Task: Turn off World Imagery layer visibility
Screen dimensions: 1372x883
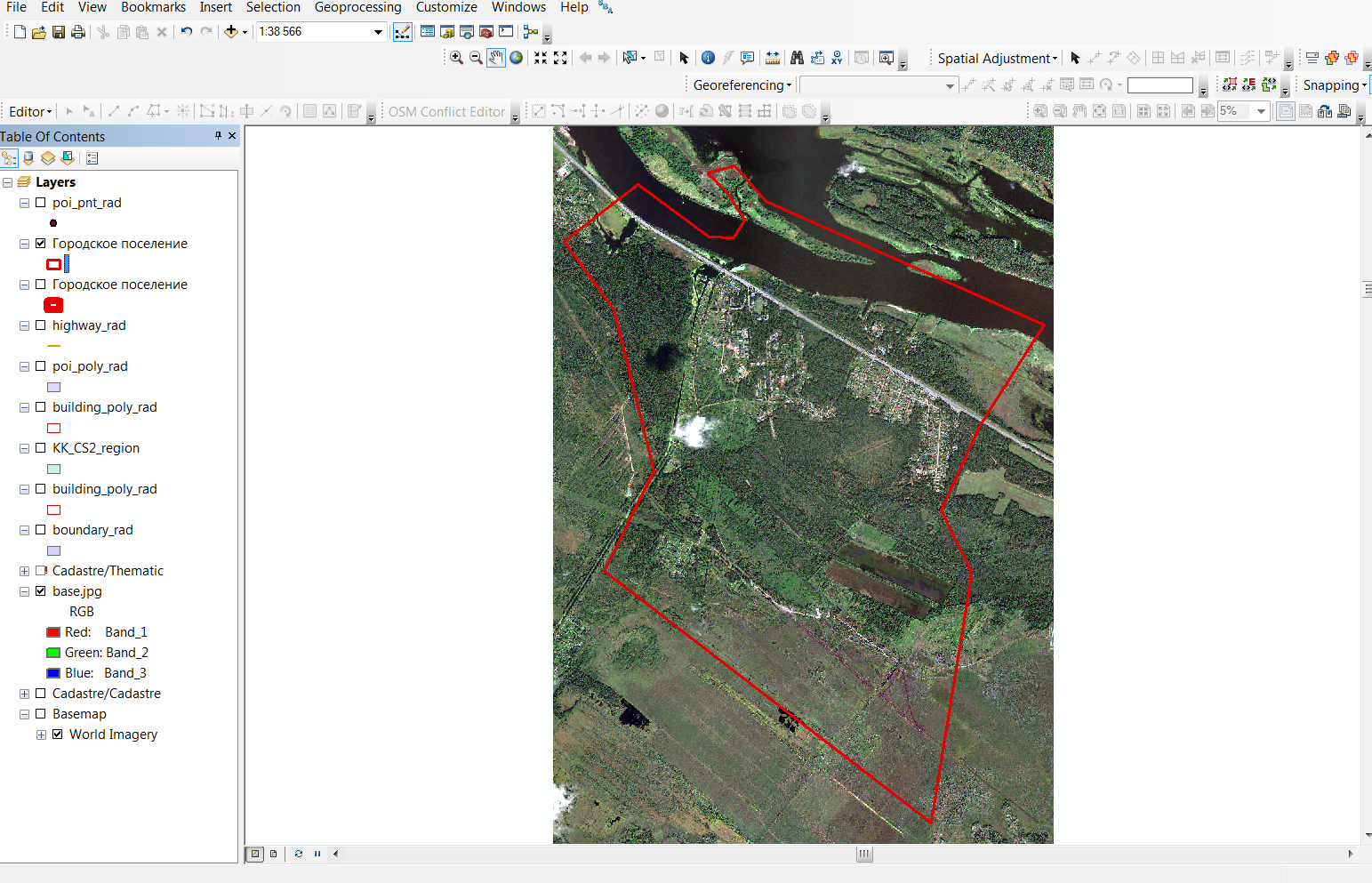Action: coord(58,734)
